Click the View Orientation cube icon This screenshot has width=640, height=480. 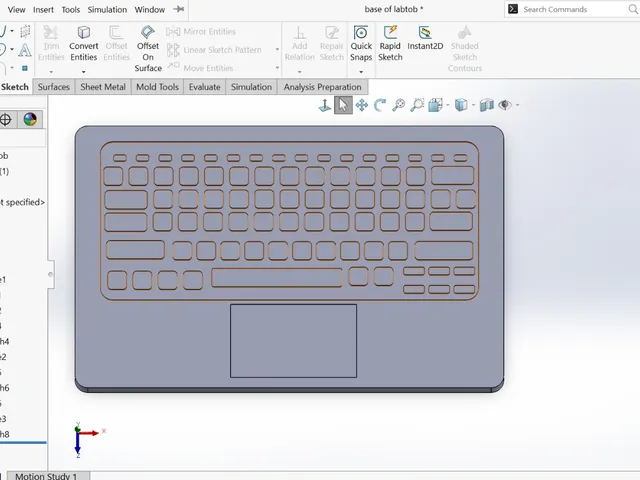pos(436,105)
